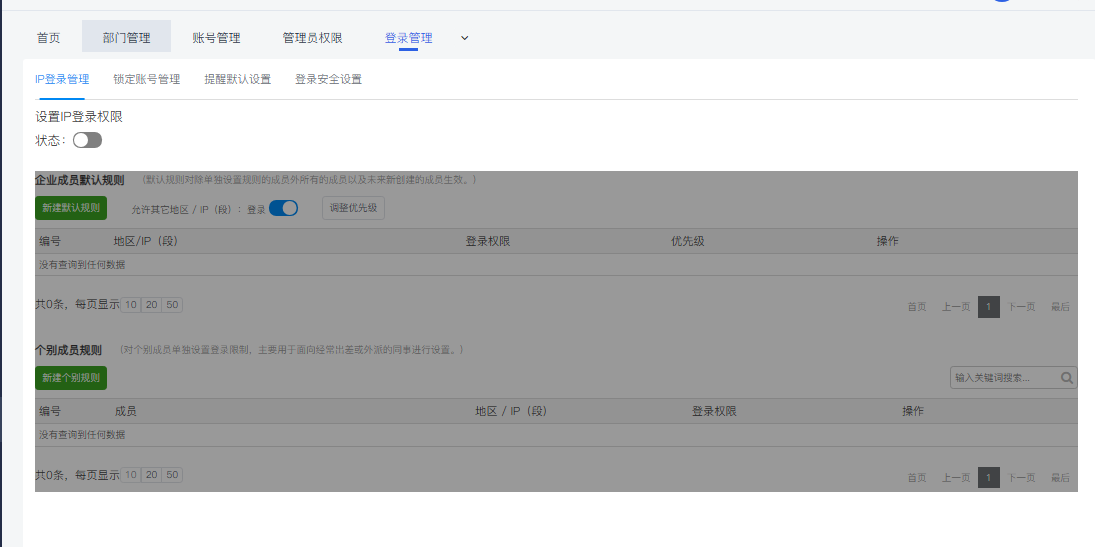Set default rules page size to 20
1095x547 pixels.
152,305
